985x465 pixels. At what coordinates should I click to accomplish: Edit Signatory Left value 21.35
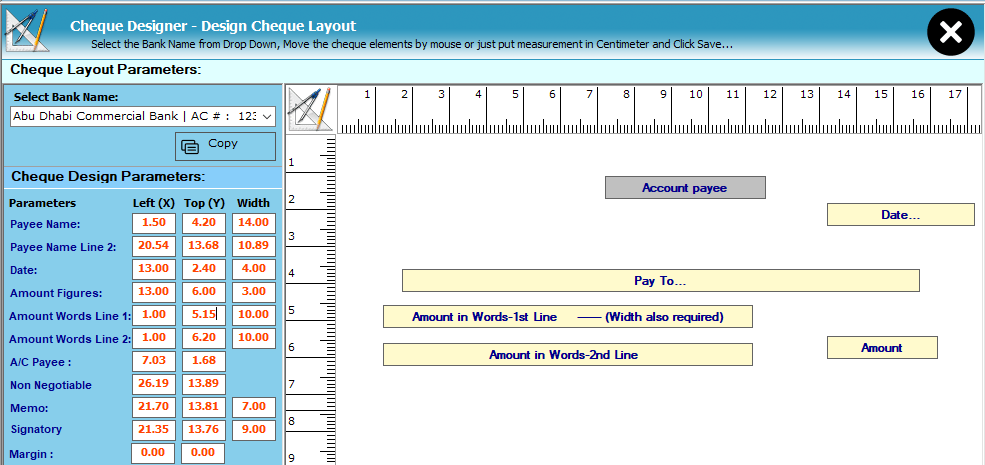click(x=154, y=430)
